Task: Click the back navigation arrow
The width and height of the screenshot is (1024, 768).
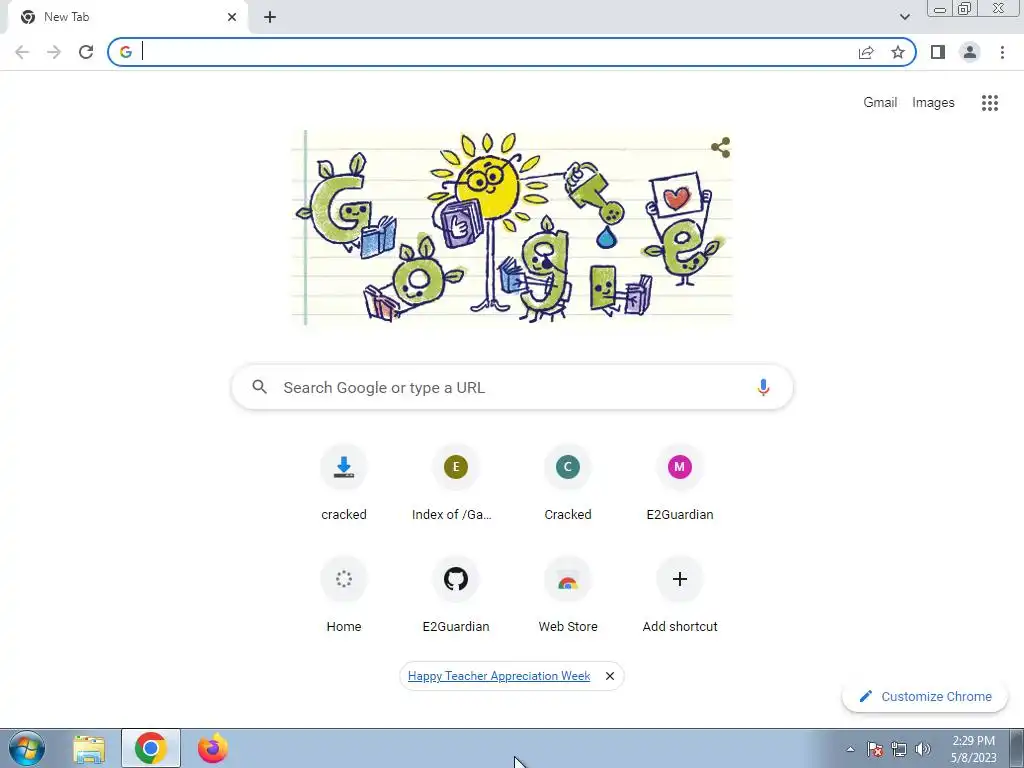Action: [x=22, y=52]
